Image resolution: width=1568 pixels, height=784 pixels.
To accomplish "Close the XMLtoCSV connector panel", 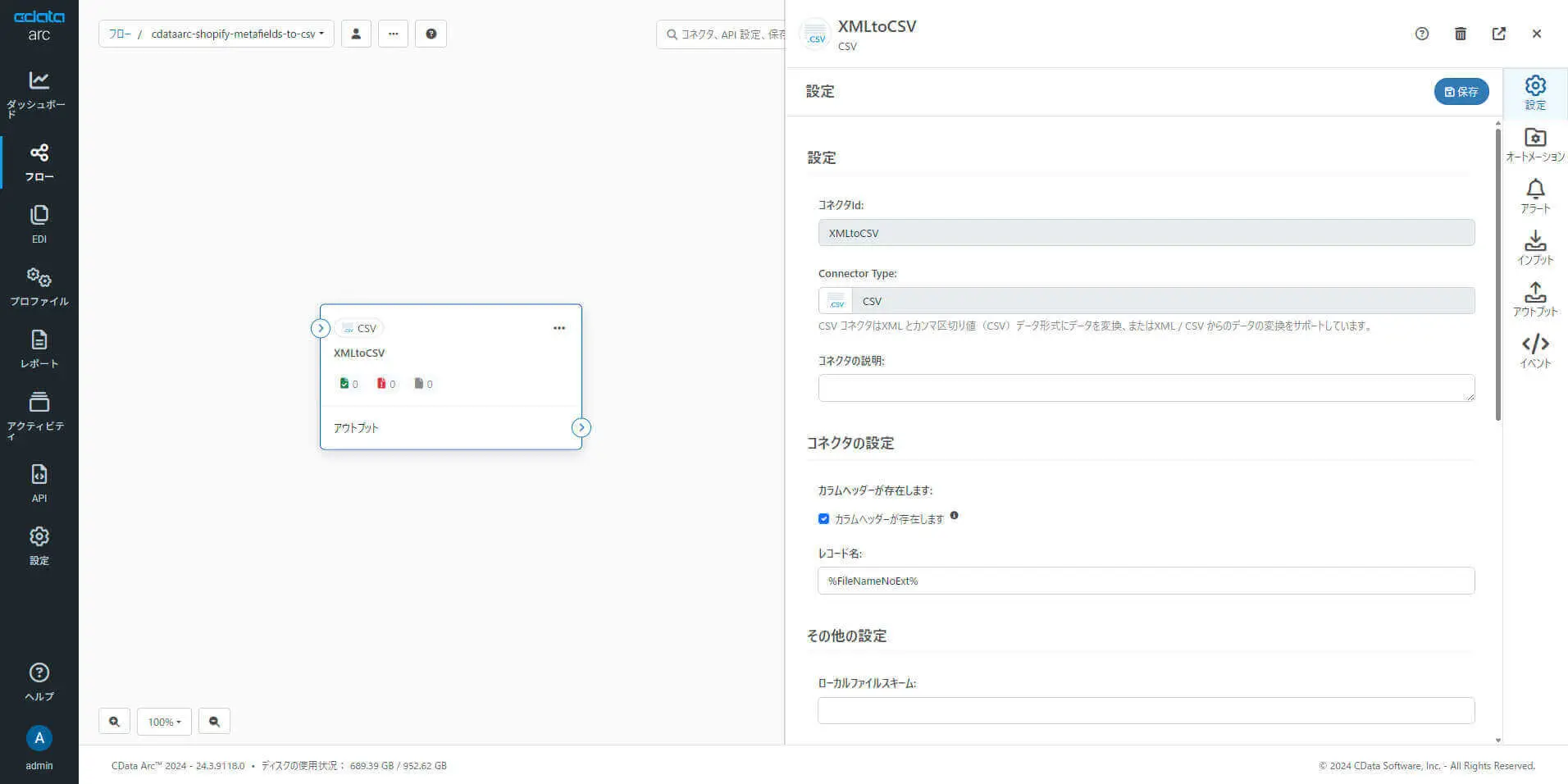I will [1537, 34].
